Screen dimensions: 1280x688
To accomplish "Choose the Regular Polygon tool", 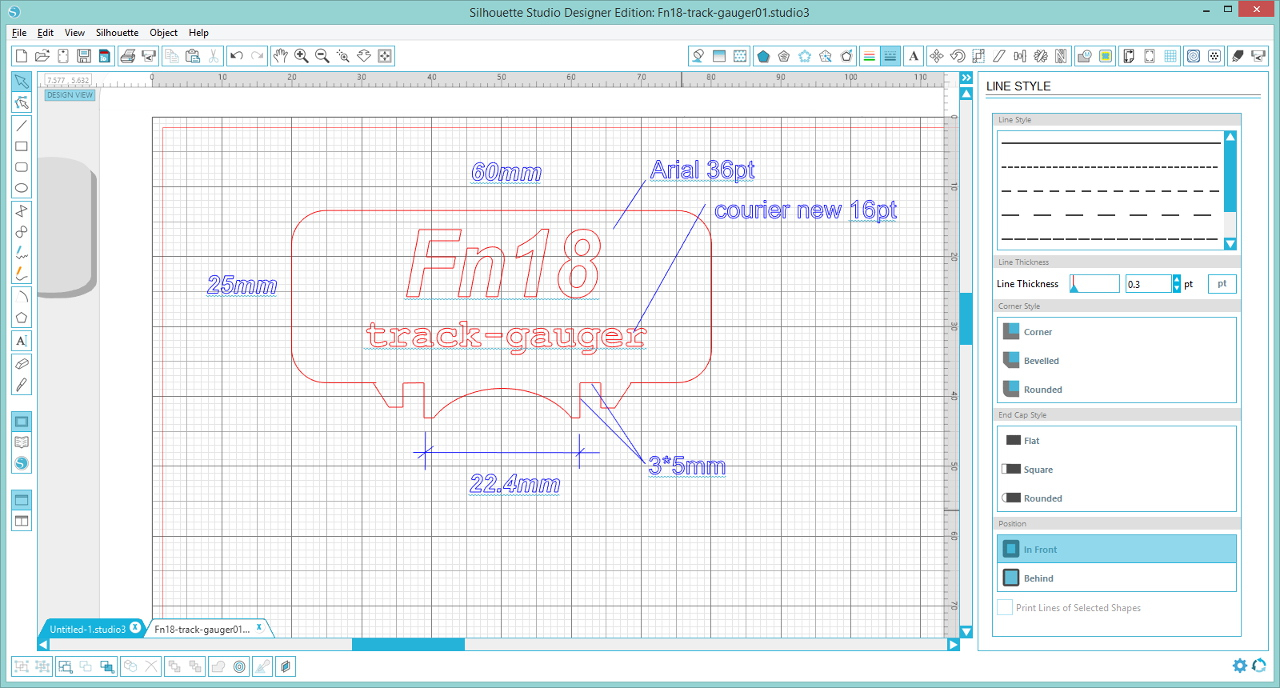I will [x=21, y=318].
